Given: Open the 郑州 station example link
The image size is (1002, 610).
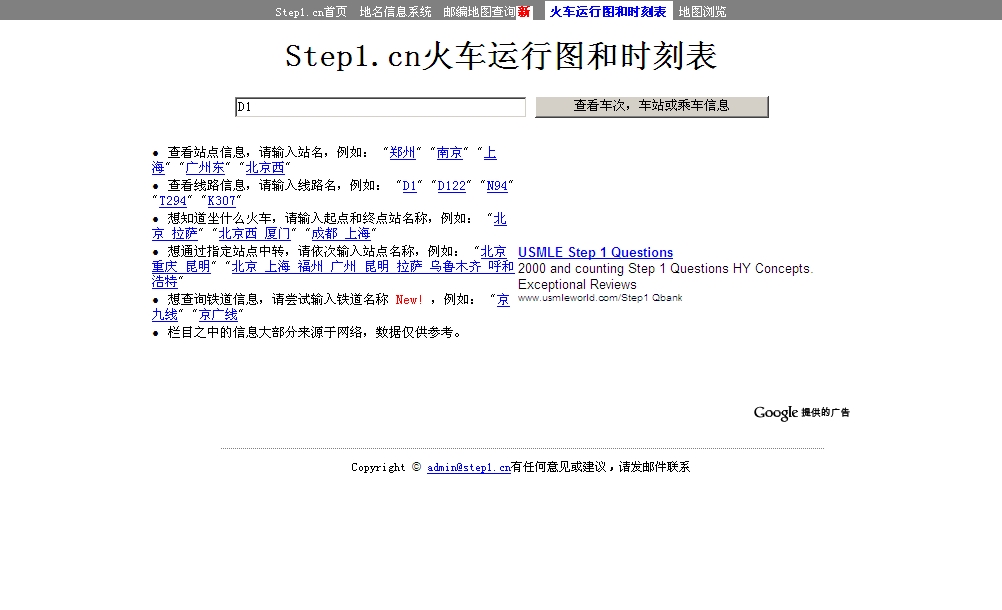Looking at the screenshot, I should (x=402, y=153).
